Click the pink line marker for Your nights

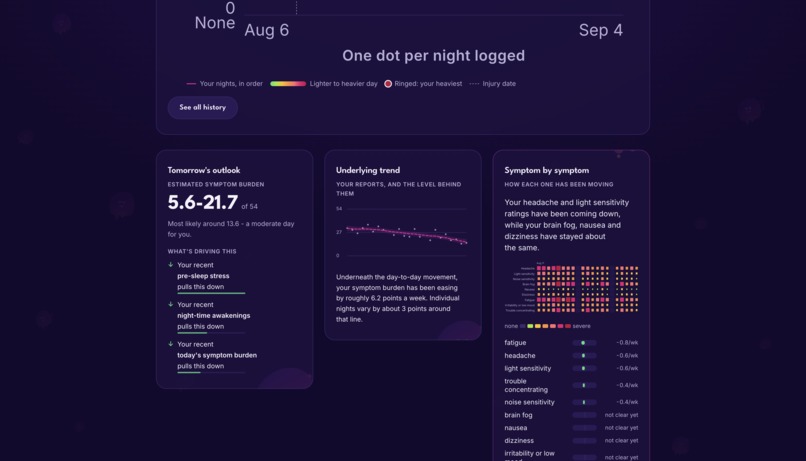point(191,84)
